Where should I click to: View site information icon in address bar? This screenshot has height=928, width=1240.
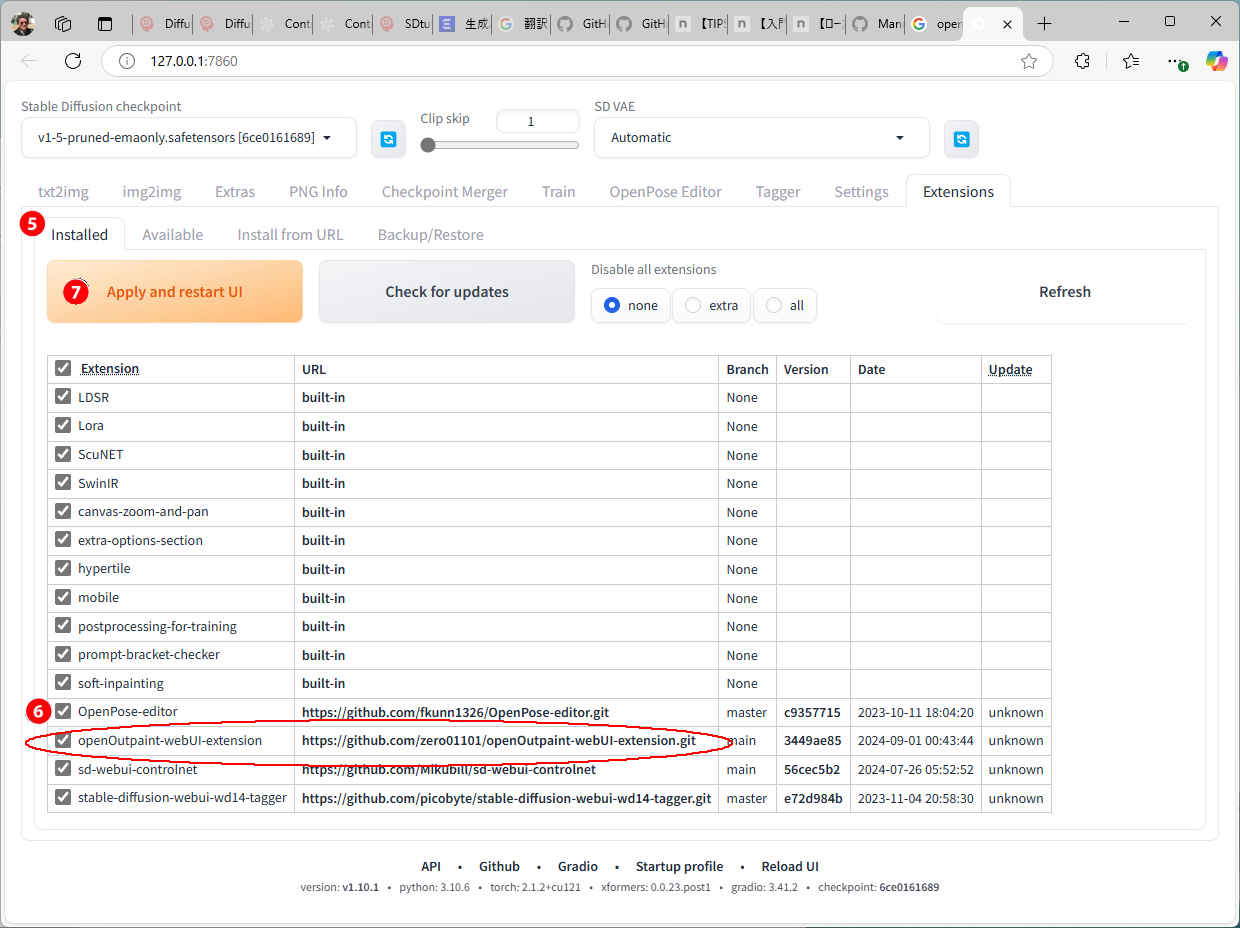[127, 61]
